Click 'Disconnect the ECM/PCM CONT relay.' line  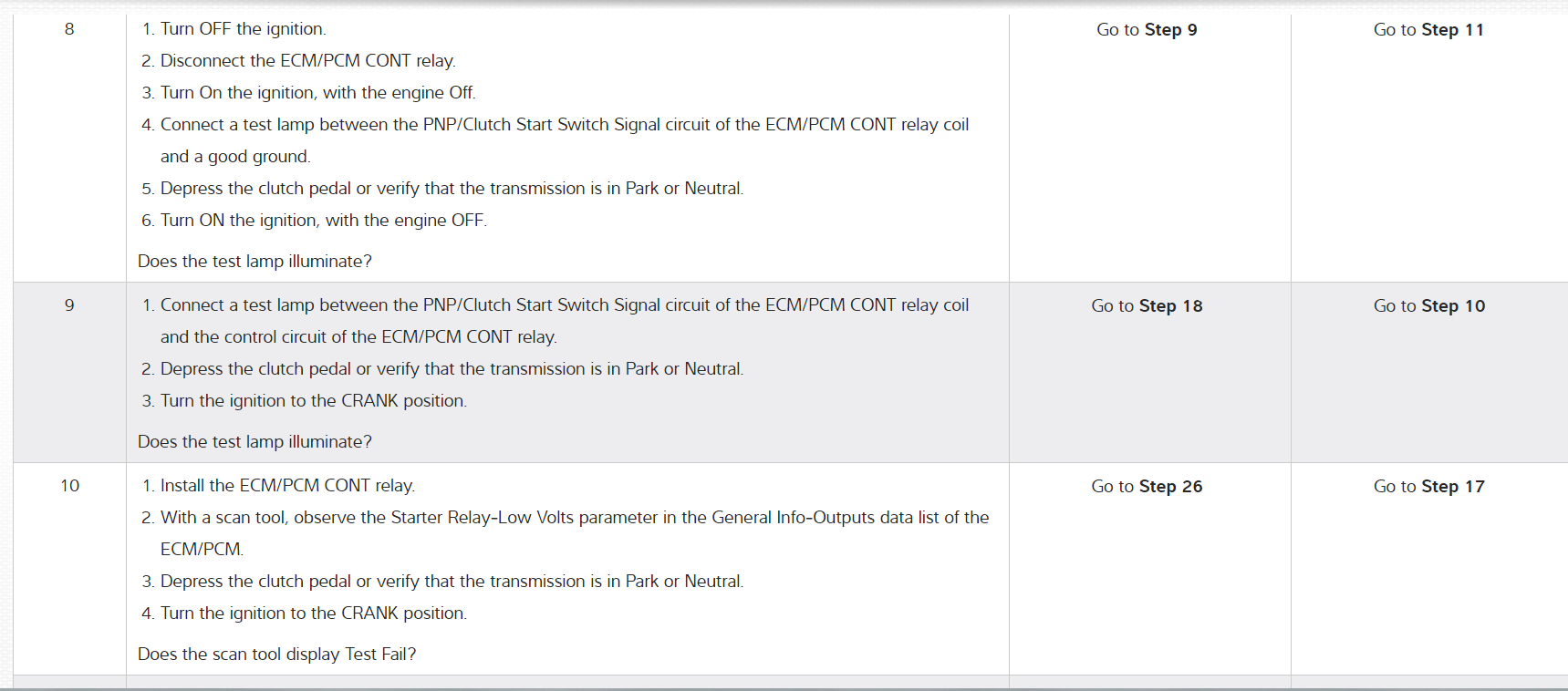click(x=307, y=61)
